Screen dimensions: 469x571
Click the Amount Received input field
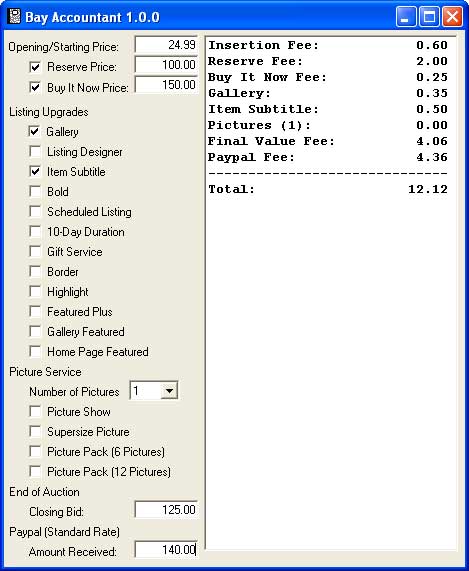(x=166, y=549)
